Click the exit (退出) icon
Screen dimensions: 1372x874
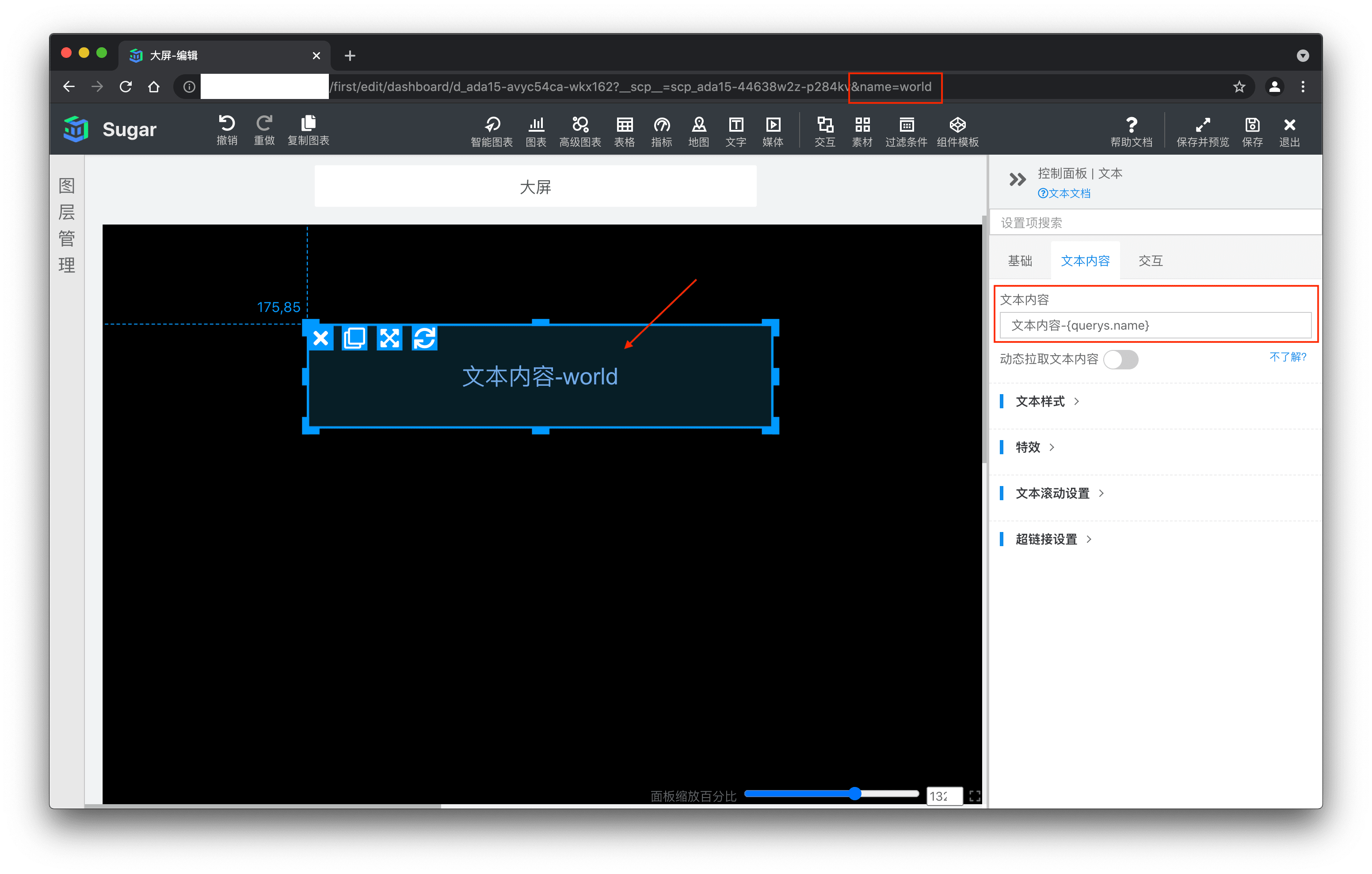pos(1289,125)
